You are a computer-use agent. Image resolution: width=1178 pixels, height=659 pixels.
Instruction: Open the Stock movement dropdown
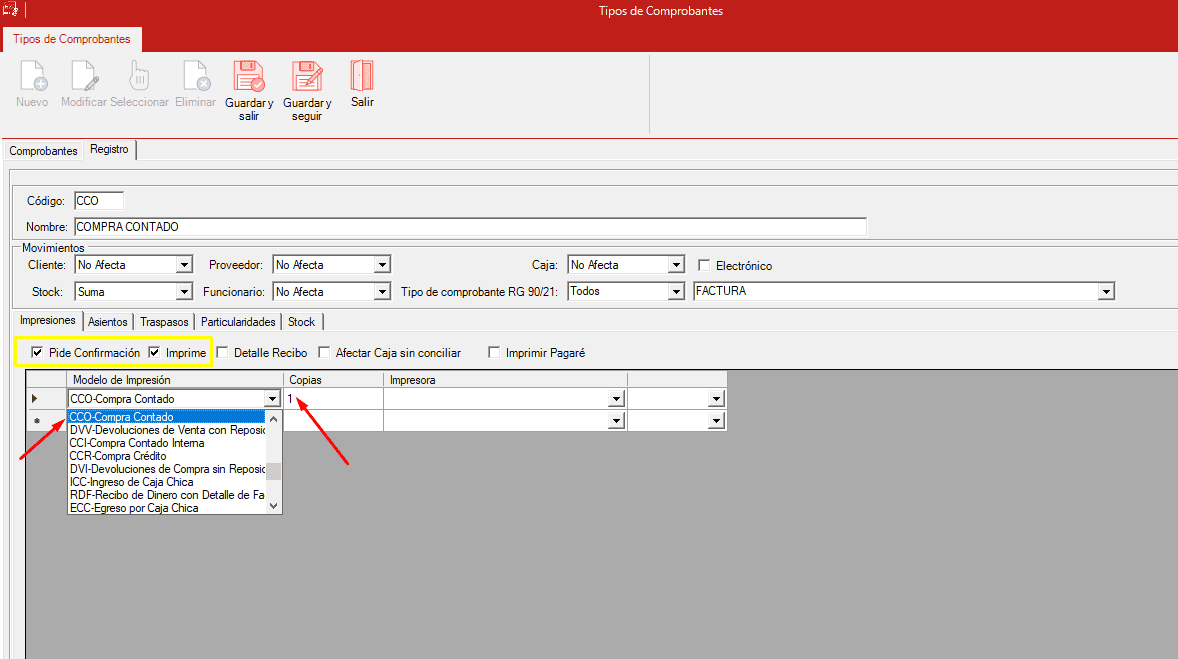[184, 292]
